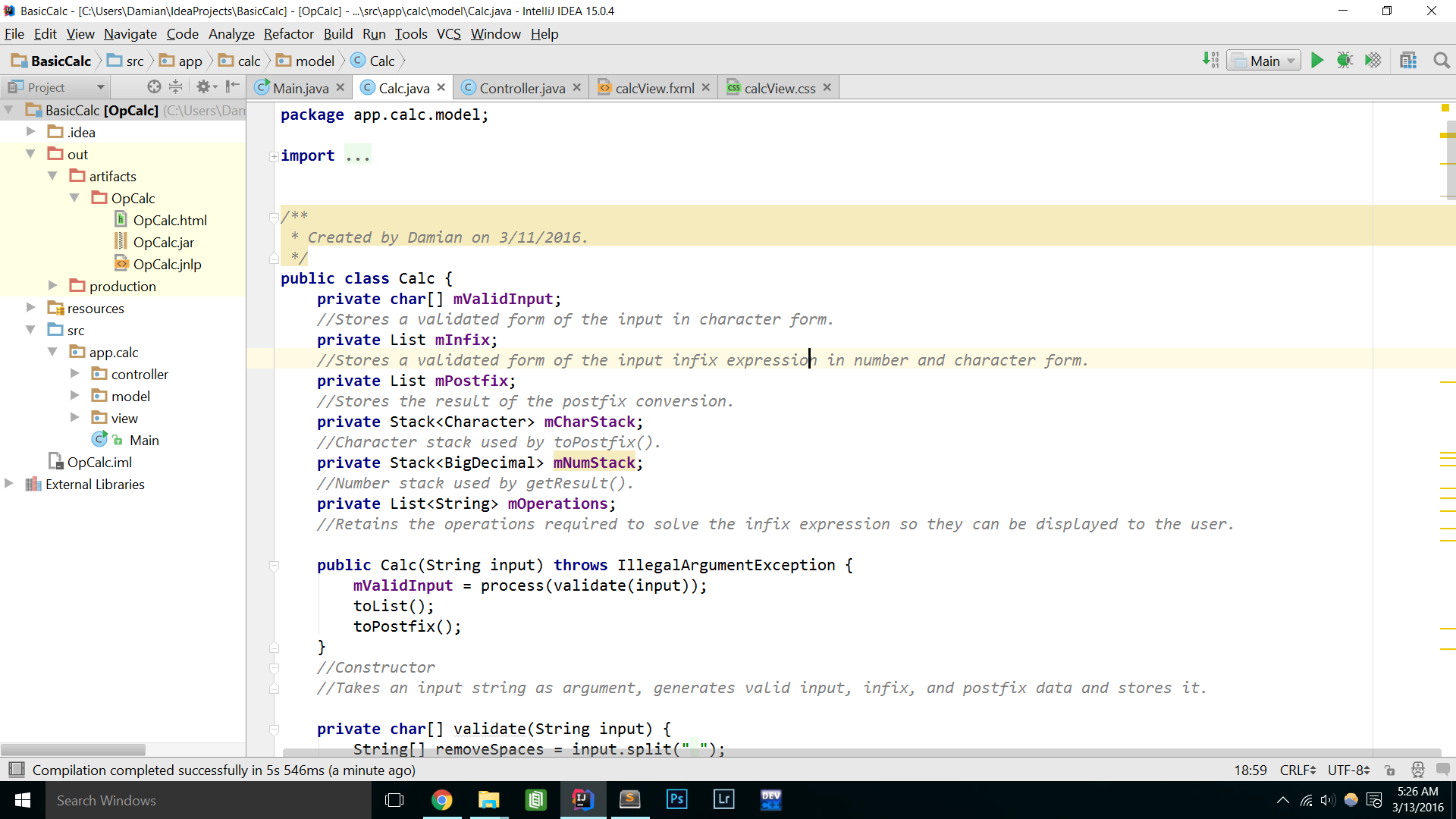Click the Make project icon
1456x819 pixels.
tap(1210, 61)
